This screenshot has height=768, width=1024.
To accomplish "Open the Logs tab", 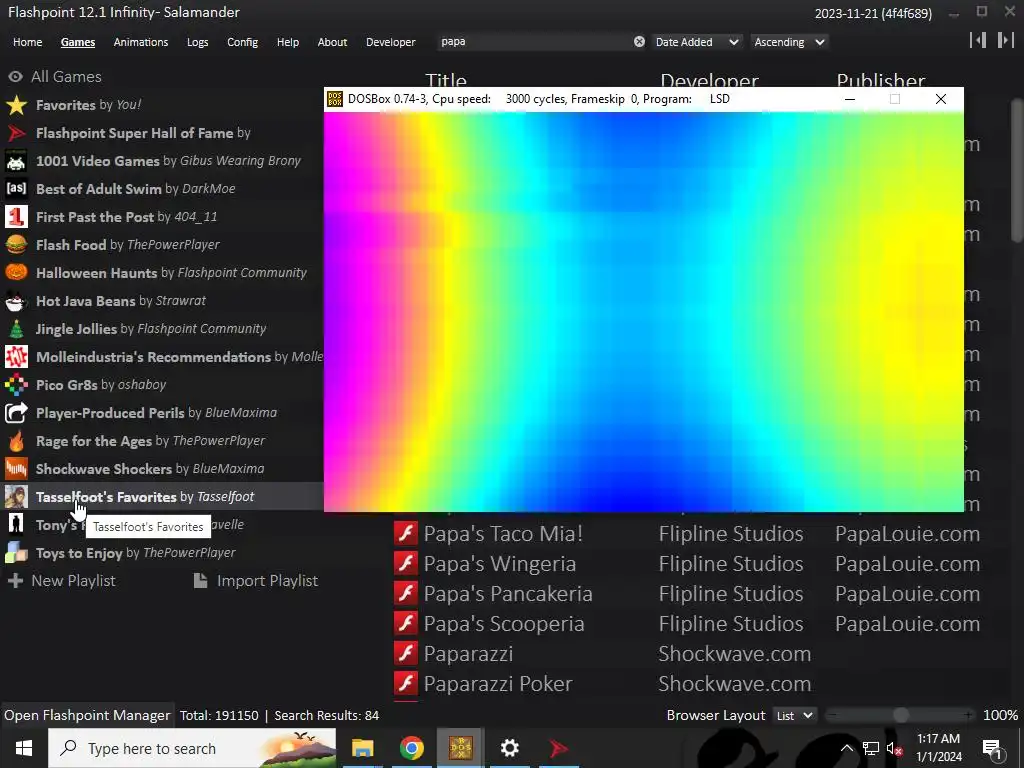I will tap(197, 42).
